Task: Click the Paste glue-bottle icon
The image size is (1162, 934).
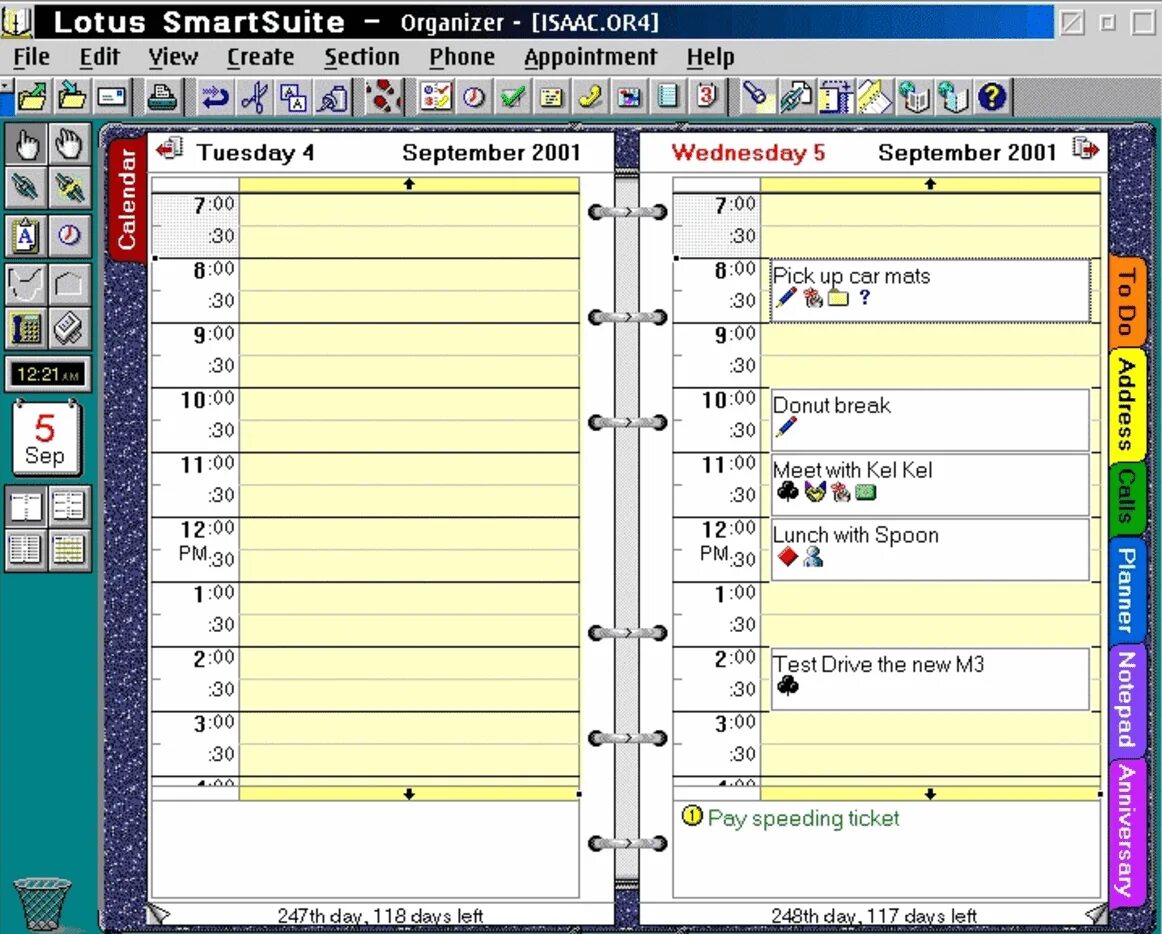Action: tap(333, 97)
